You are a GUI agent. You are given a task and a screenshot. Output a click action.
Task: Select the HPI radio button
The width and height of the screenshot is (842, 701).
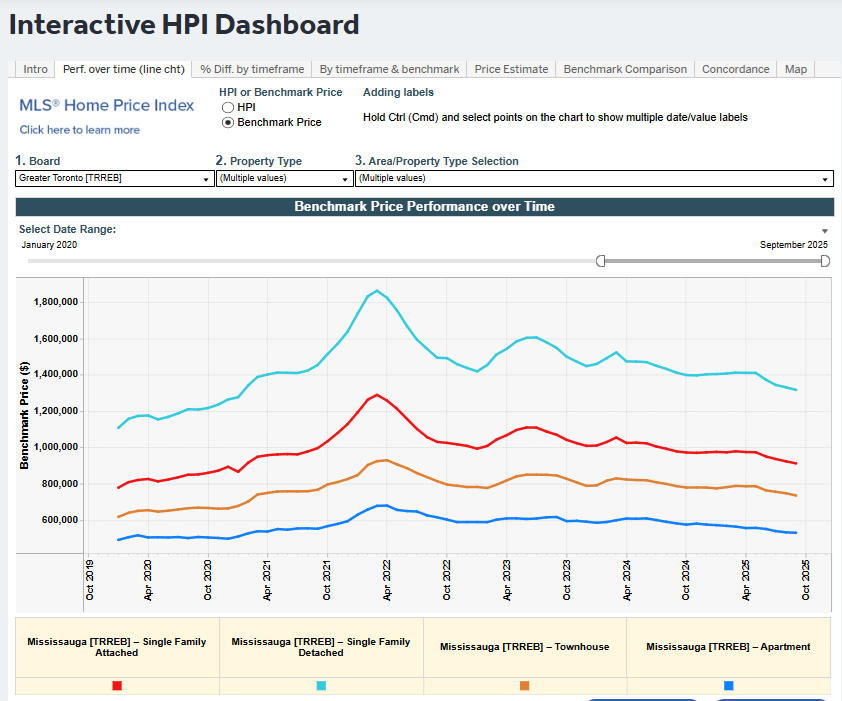[228, 107]
